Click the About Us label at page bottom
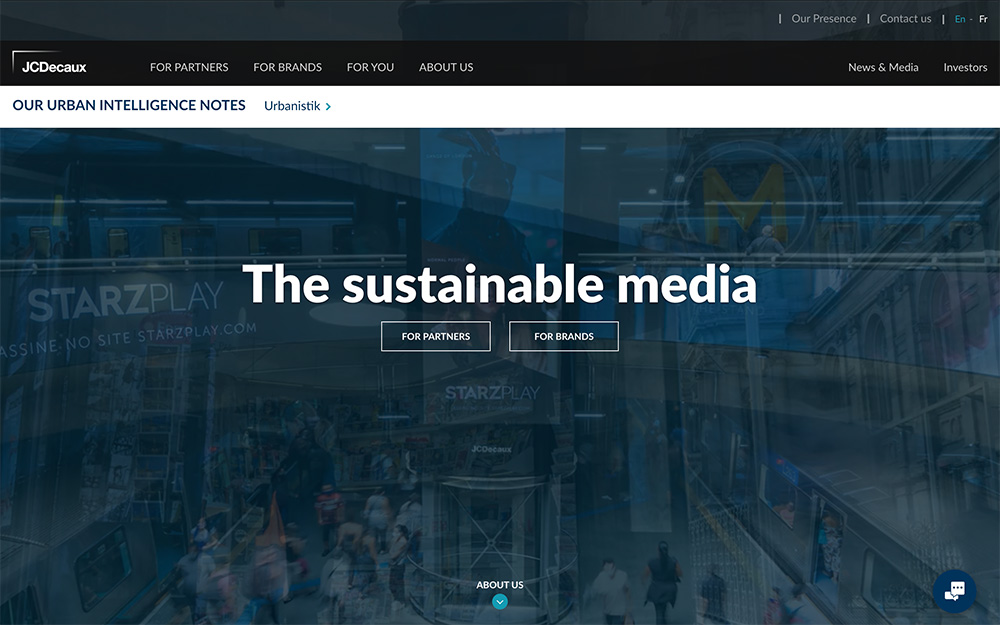 [500, 584]
